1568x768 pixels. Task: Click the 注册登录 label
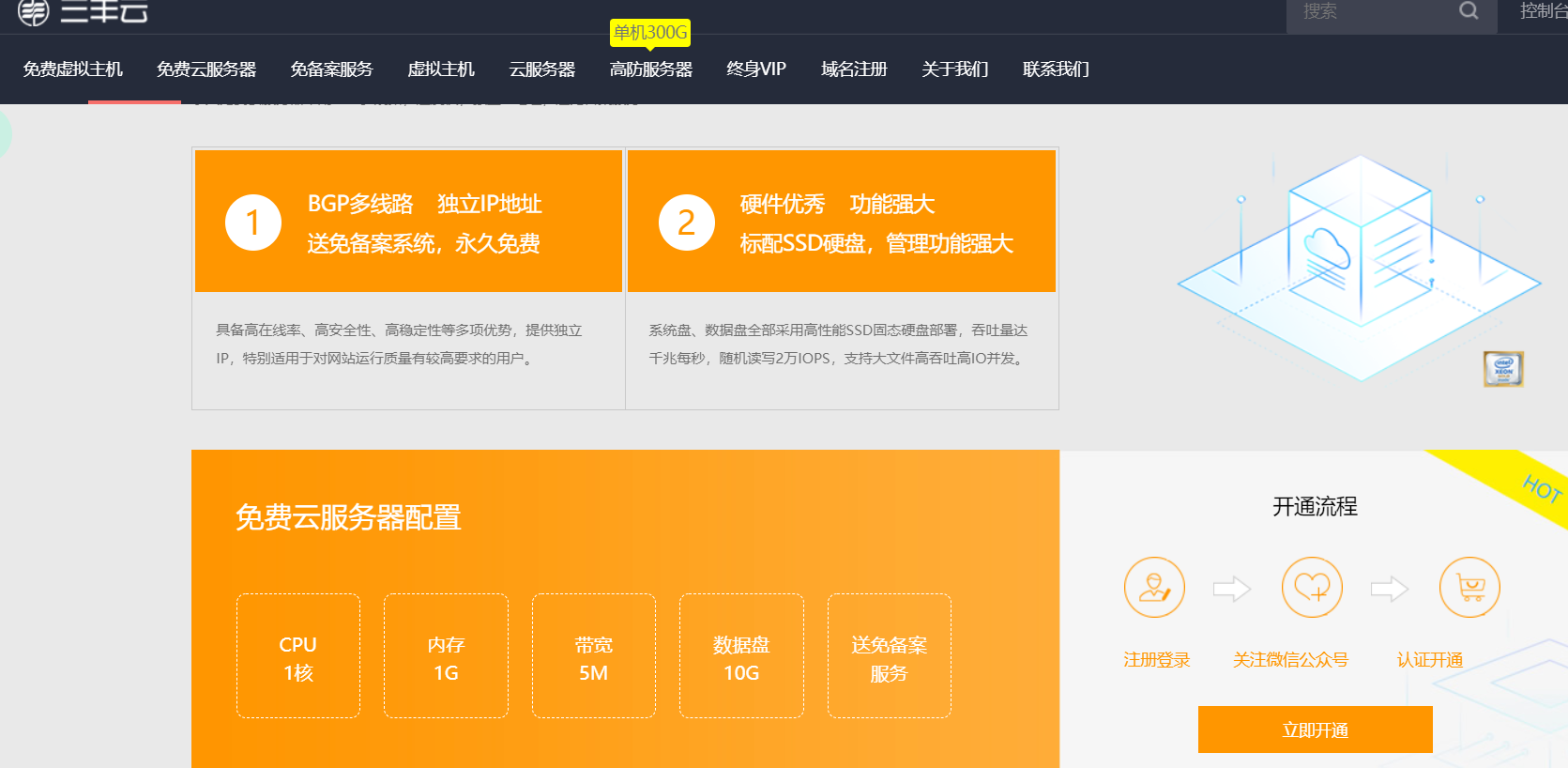(1156, 660)
